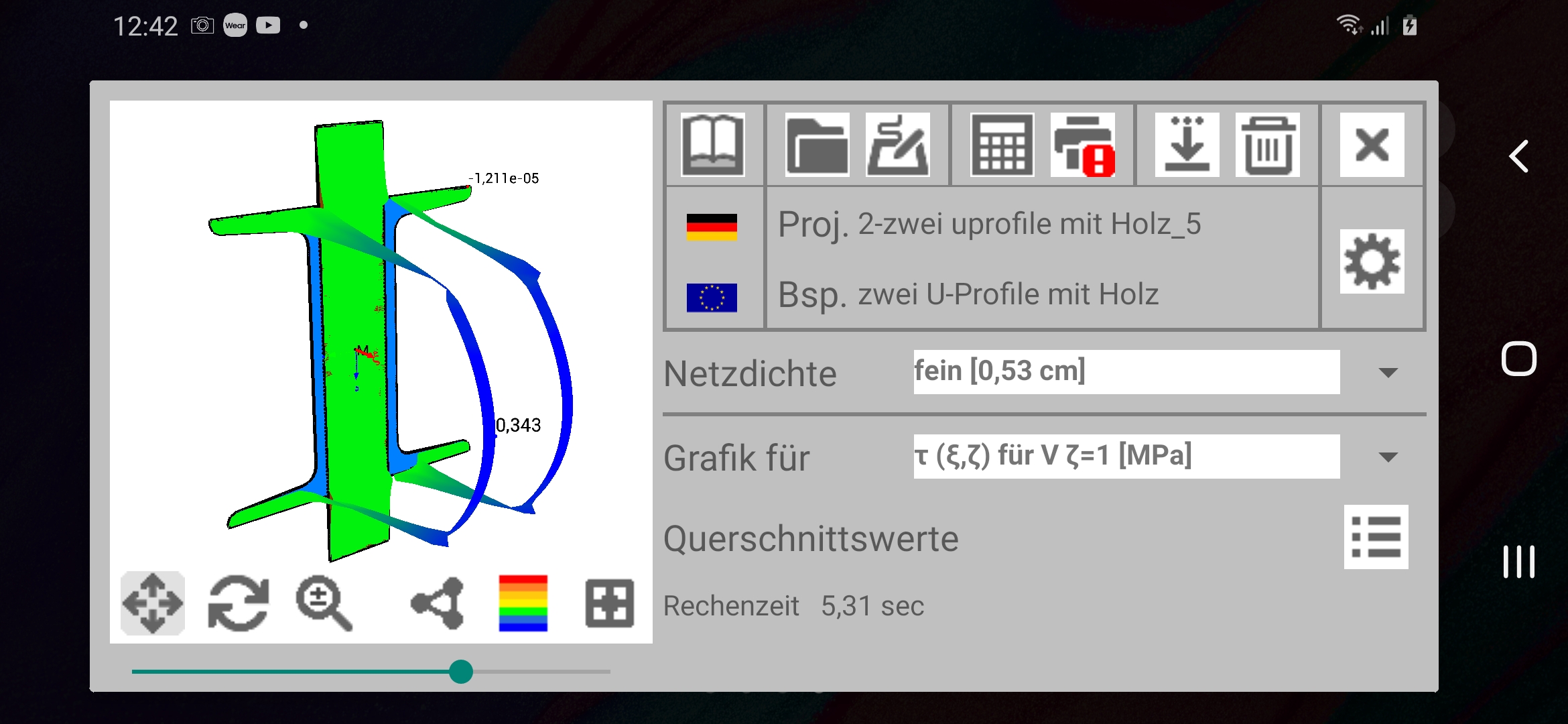Open the manual book icon

(712, 144)
